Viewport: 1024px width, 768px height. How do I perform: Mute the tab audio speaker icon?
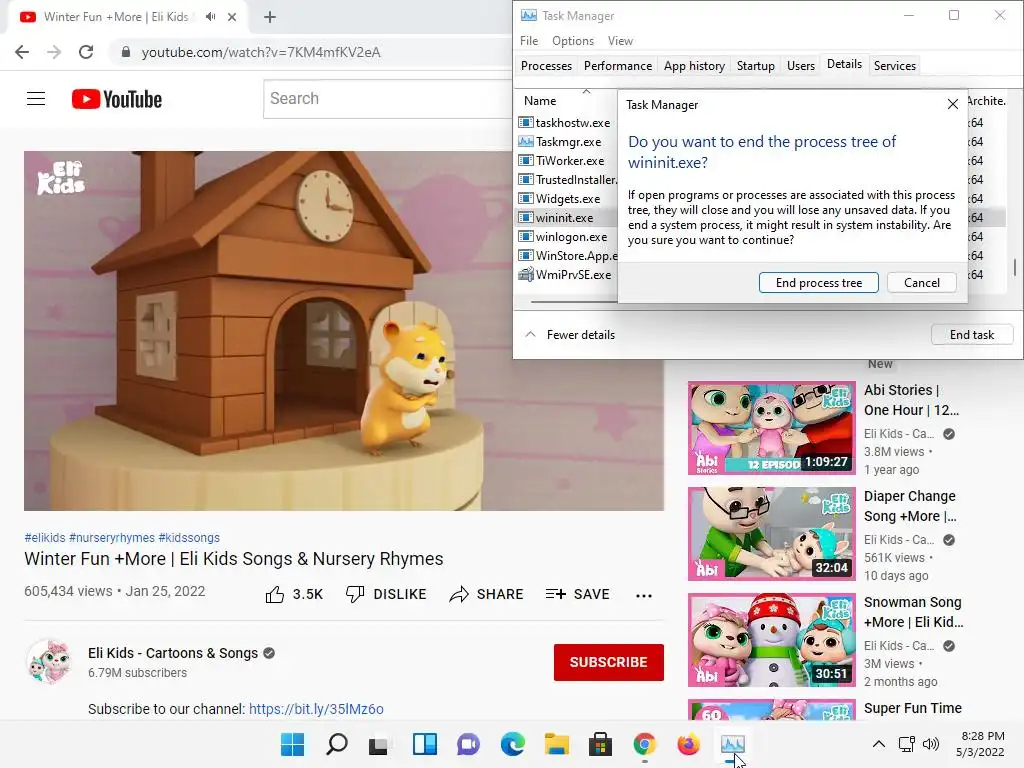(x=210, y=17)
